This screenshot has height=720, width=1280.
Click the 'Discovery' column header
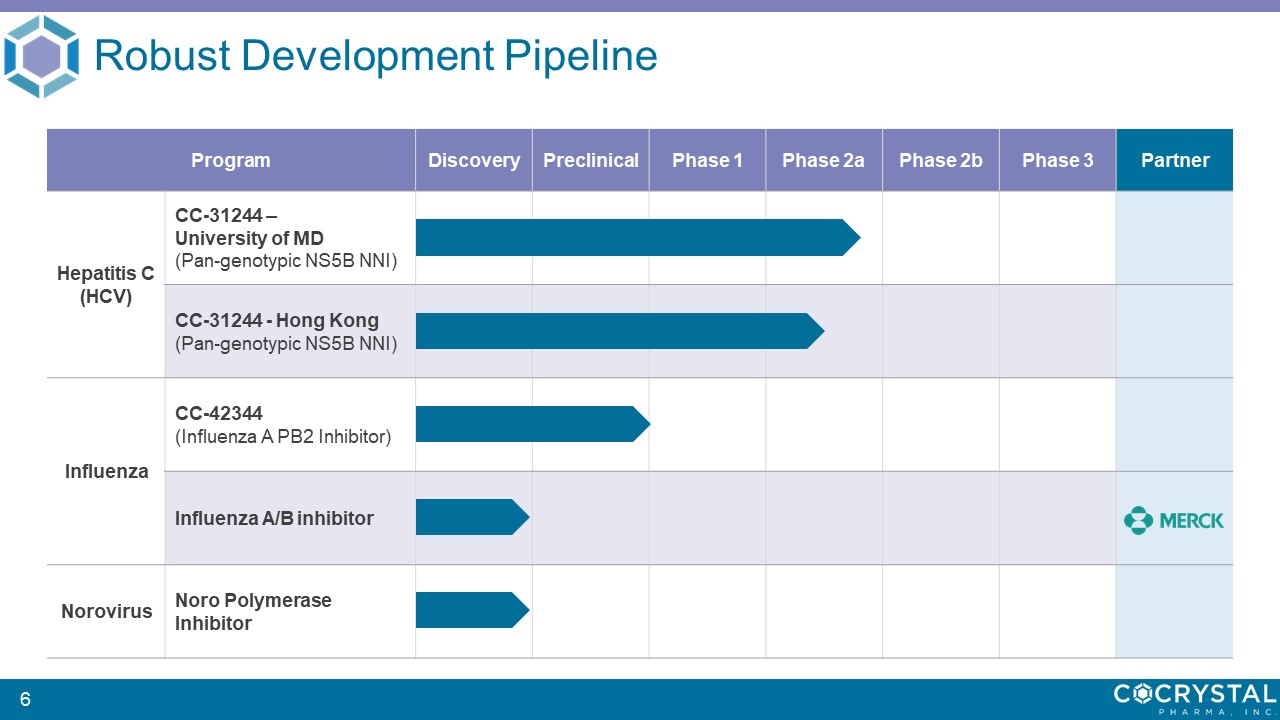(474, 160)
